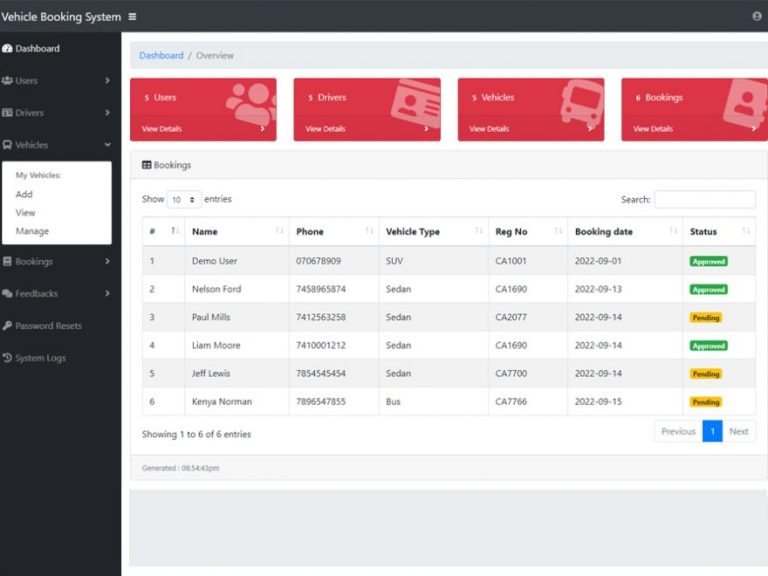This screenshot has width=768, height=576.
Task: Click the Password Resets key icon
Action: [8, 326]
